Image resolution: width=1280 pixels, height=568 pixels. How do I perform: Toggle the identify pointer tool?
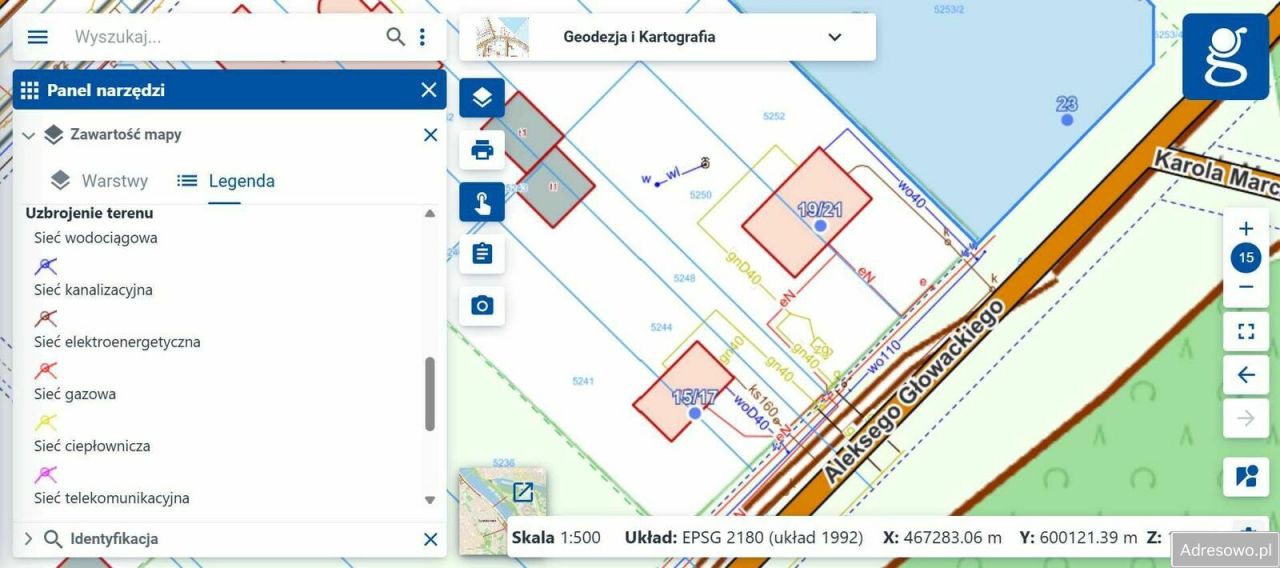[x=482, y=202]
